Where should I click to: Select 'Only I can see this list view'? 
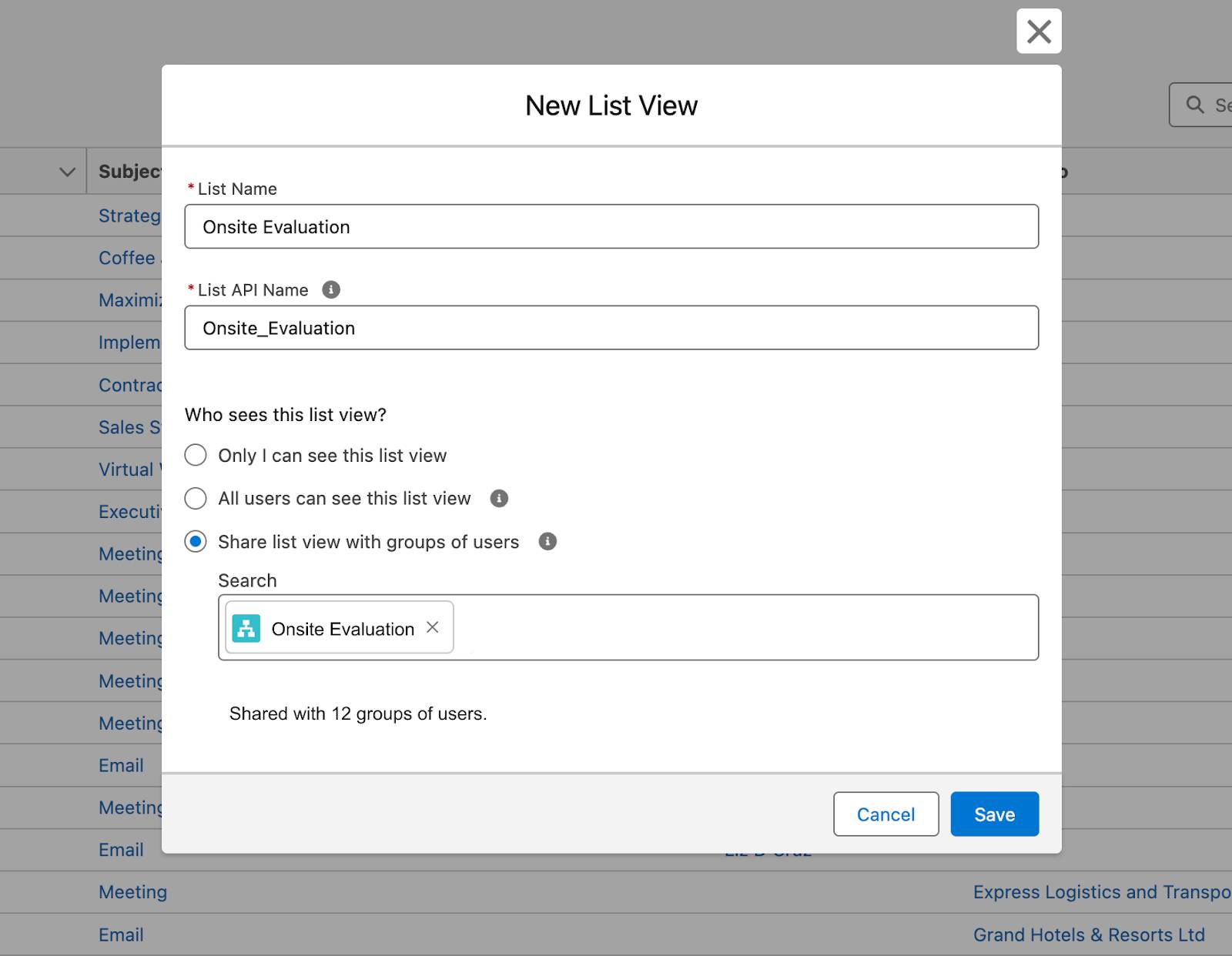(196, 455)
